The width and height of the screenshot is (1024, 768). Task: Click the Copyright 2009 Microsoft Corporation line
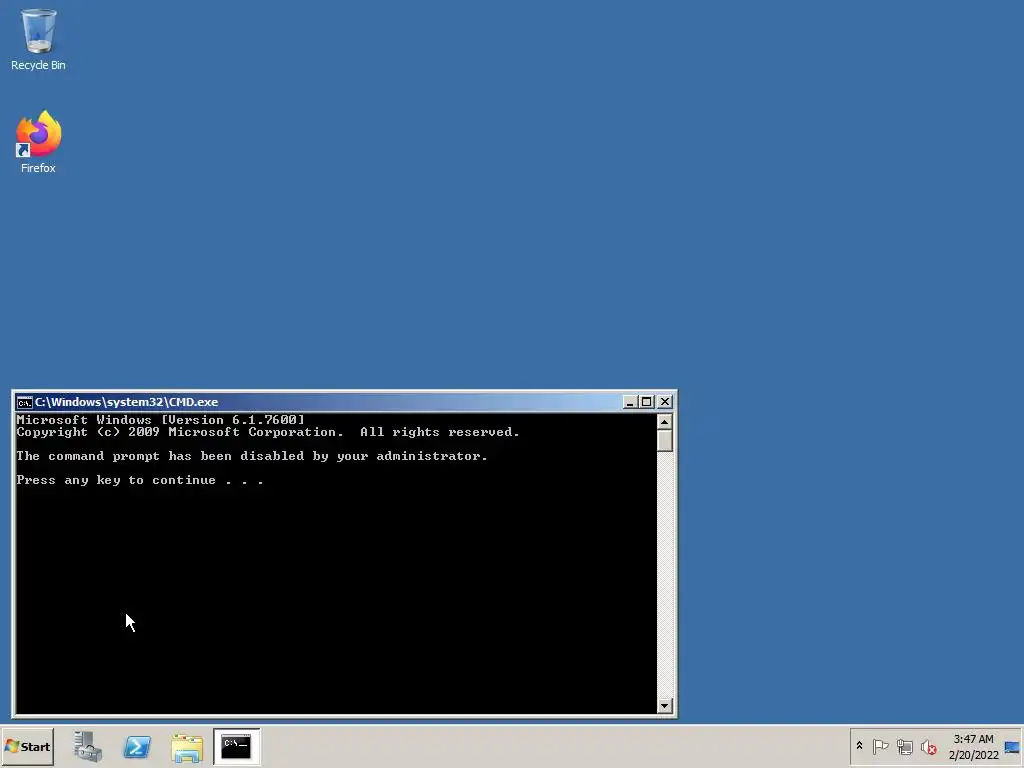[268, 432]
